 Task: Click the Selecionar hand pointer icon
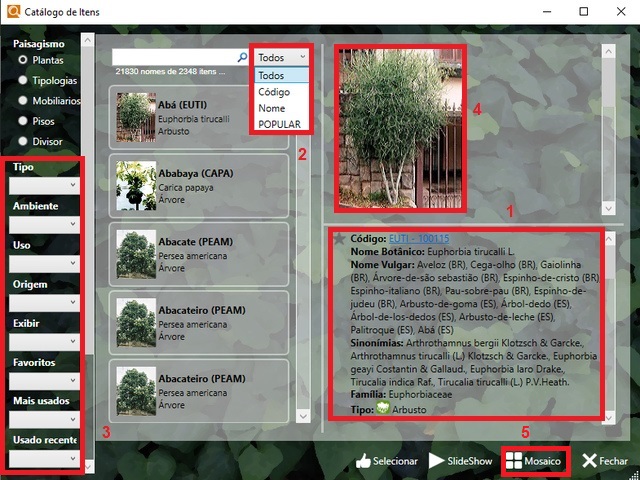tap(362, 461)
